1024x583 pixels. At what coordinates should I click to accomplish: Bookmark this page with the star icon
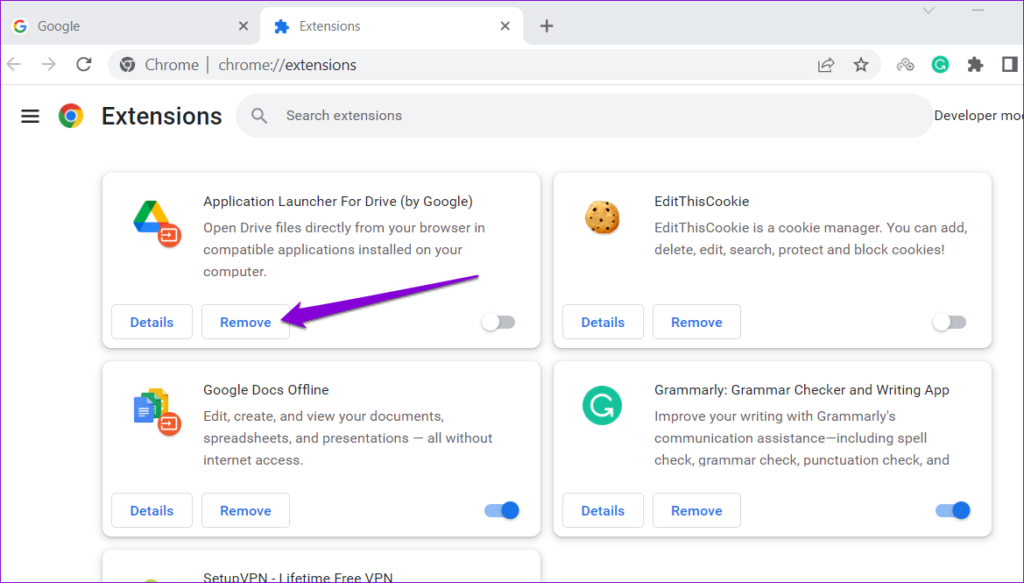pyautogui.click(x=860, y=65)
